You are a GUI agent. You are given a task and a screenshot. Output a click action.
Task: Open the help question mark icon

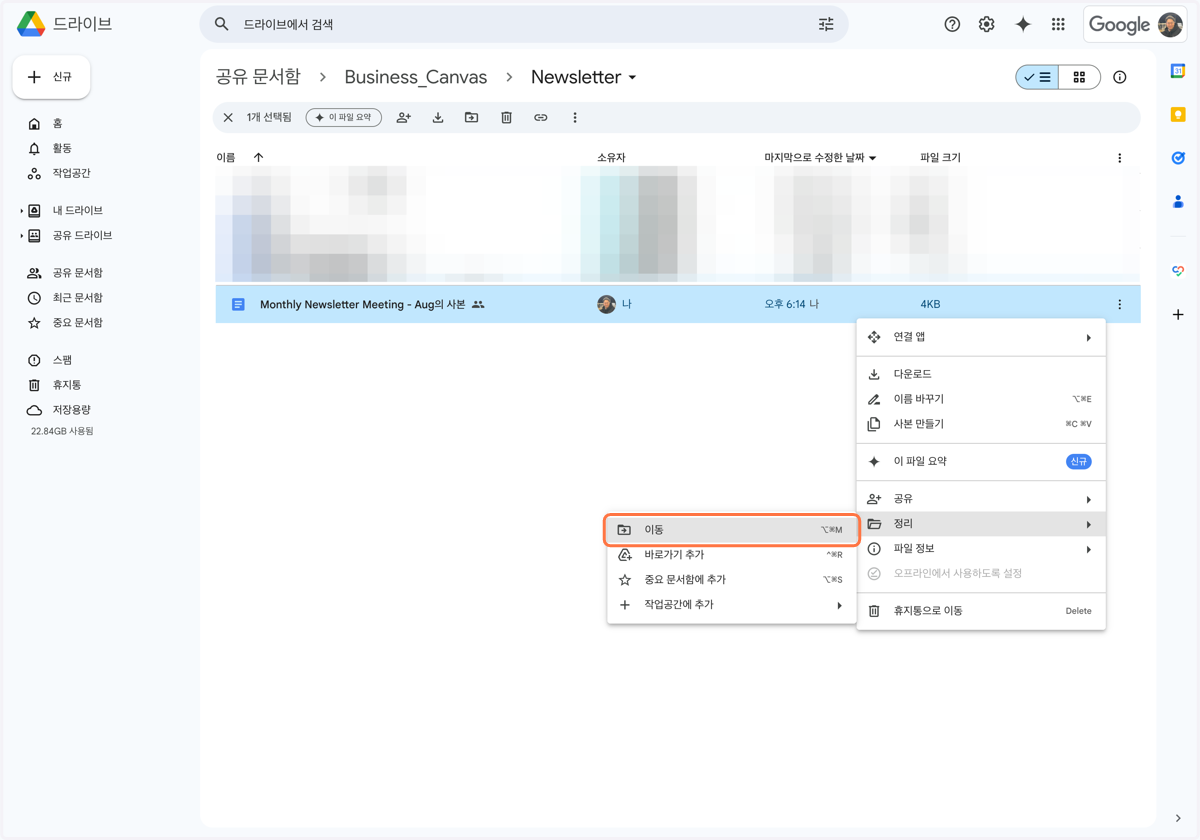point(952,24)
